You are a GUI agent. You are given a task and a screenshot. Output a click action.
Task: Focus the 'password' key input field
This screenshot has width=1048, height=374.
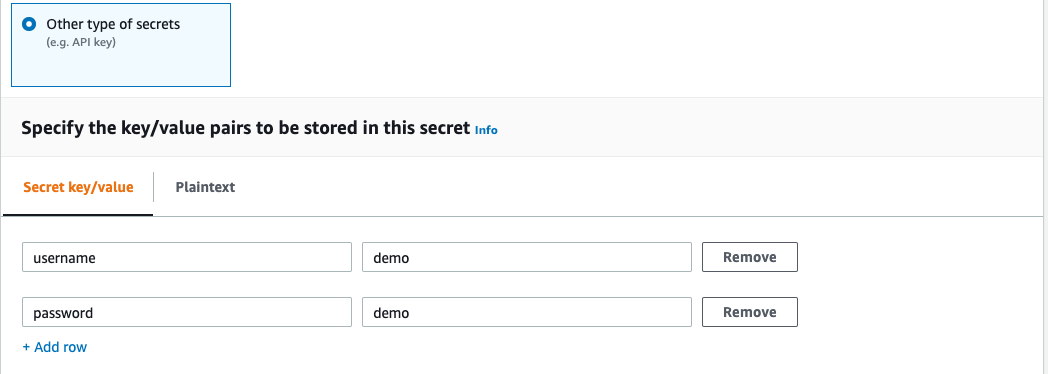pyautogui.click(x=187, y=312)
